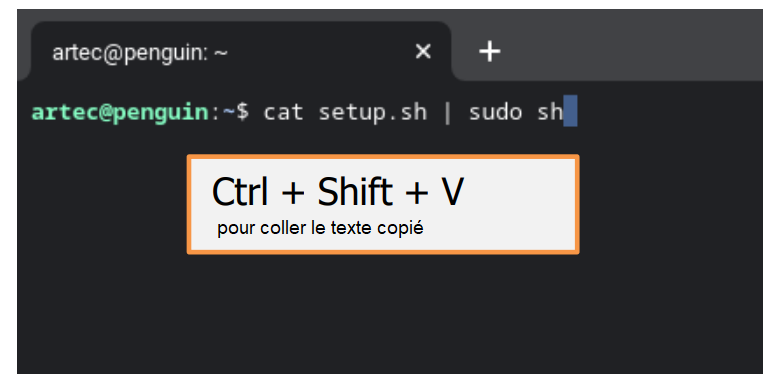
Task: Click the word cat in command line
Action: pyautogui.click(x=282, y=112)
